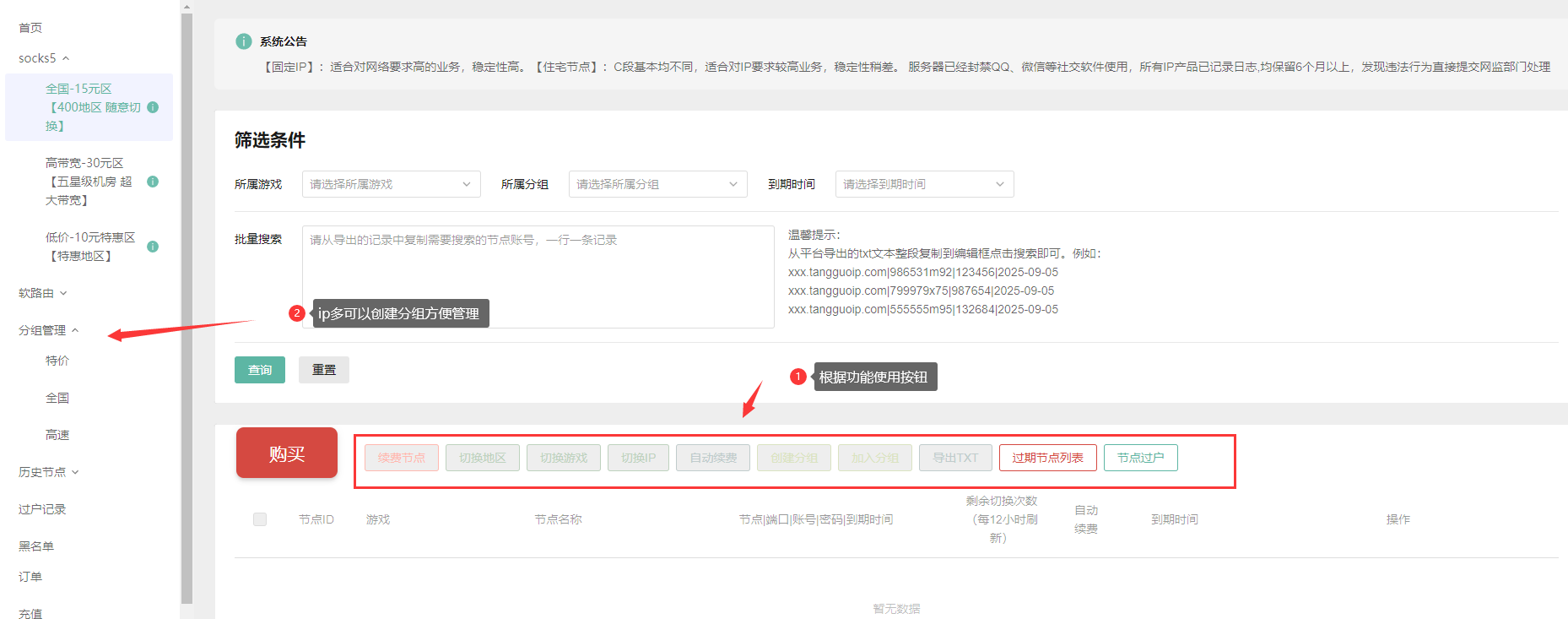Collapse the socks5 menu section
Viewport: 1568px width, 619px height.
44,58
